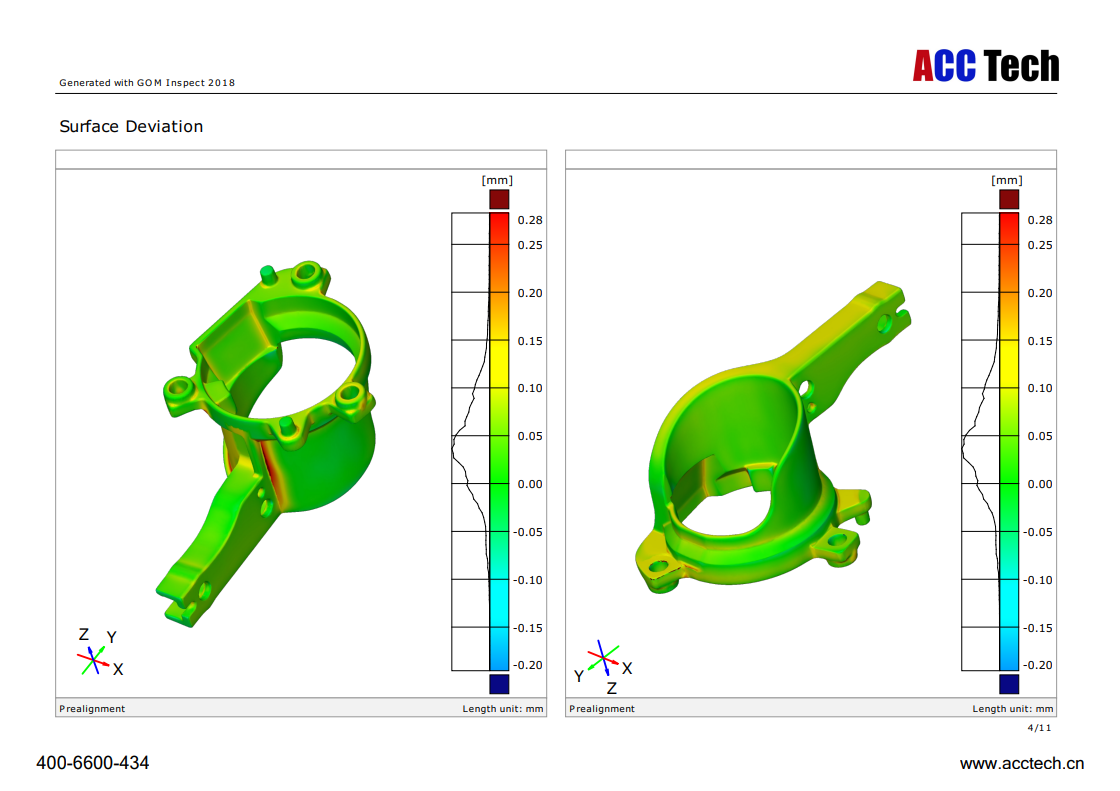Image resolution: width=1120 pixels, height=791 pixels.
Task: Click the coordinate axis triad in right view
Action: pyautogui.click(x=602, y=657)
